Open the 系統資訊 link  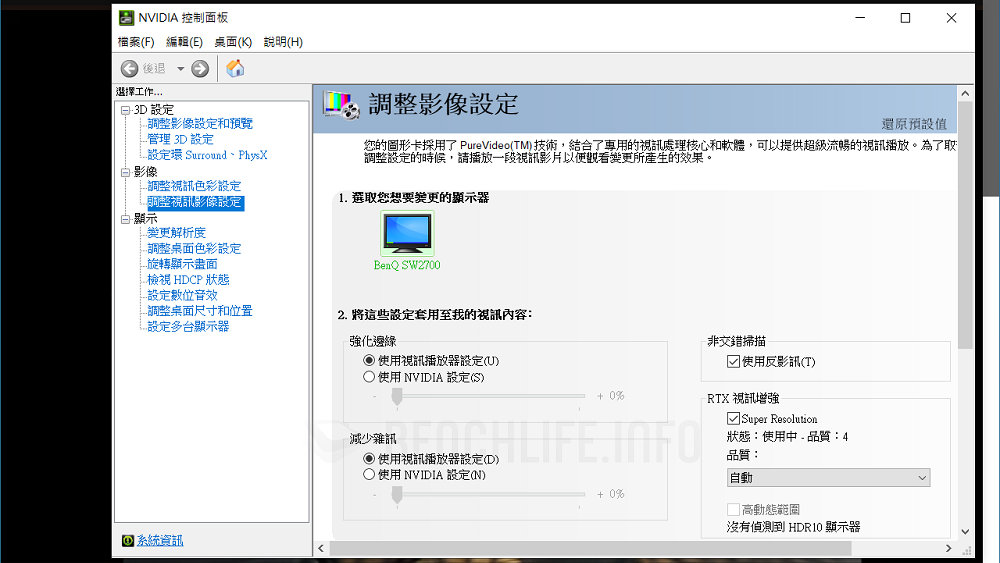160,541
